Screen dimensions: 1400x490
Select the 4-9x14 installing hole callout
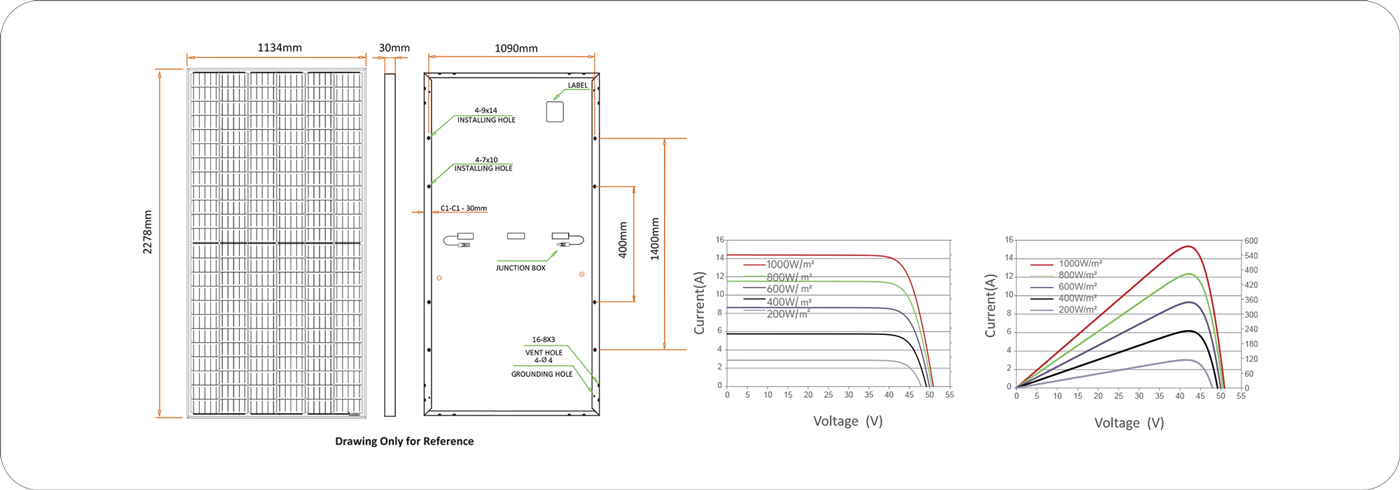486,115
